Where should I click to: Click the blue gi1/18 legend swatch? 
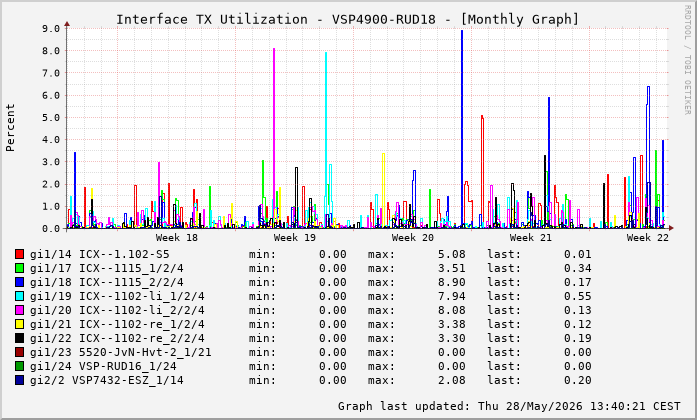click(20, 282)
